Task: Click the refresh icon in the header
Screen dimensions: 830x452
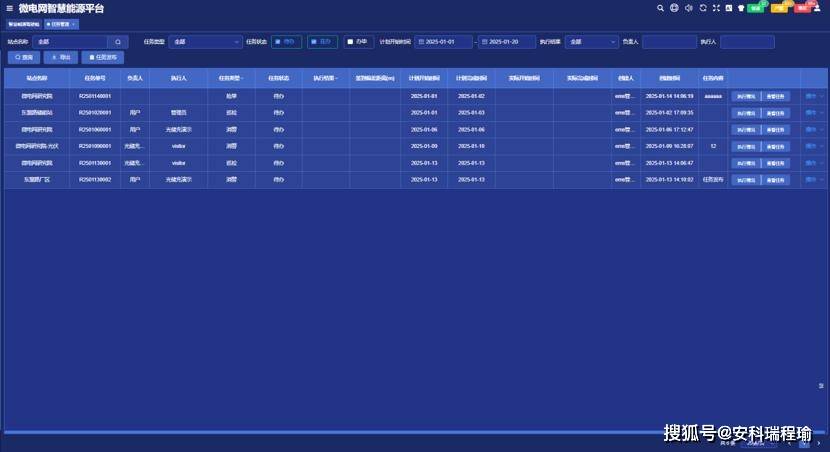Action: (x=703, y=8)
